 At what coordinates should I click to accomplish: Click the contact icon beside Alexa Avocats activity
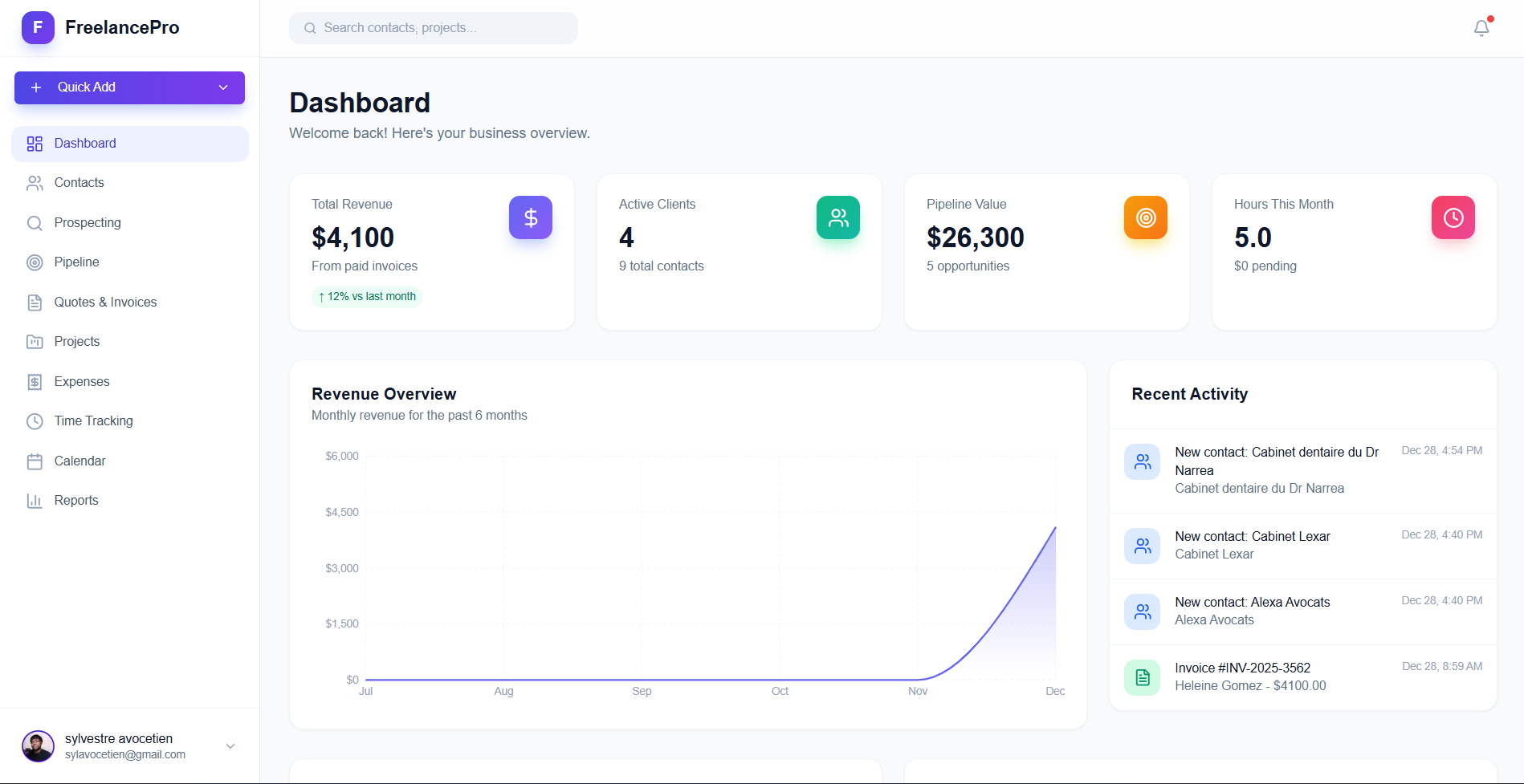point(1142,611)
